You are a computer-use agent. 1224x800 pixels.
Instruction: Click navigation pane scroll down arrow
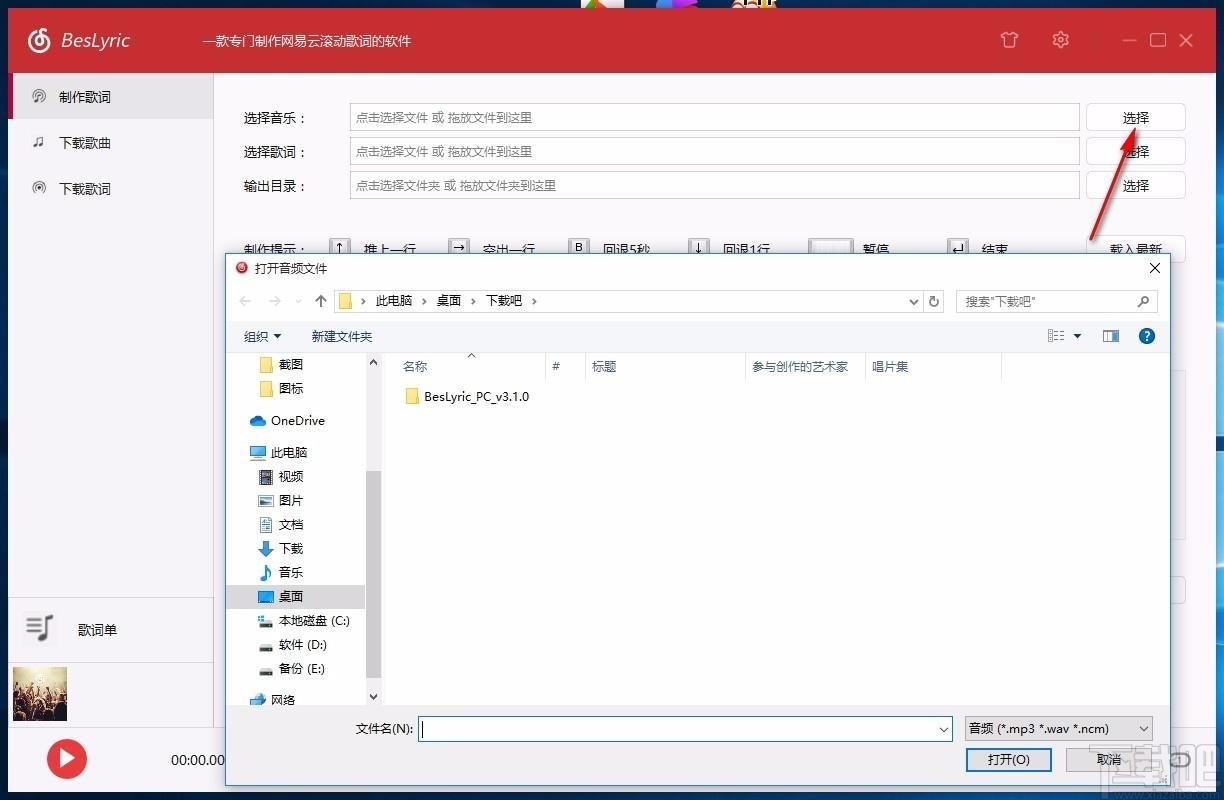tap(374, 697)
